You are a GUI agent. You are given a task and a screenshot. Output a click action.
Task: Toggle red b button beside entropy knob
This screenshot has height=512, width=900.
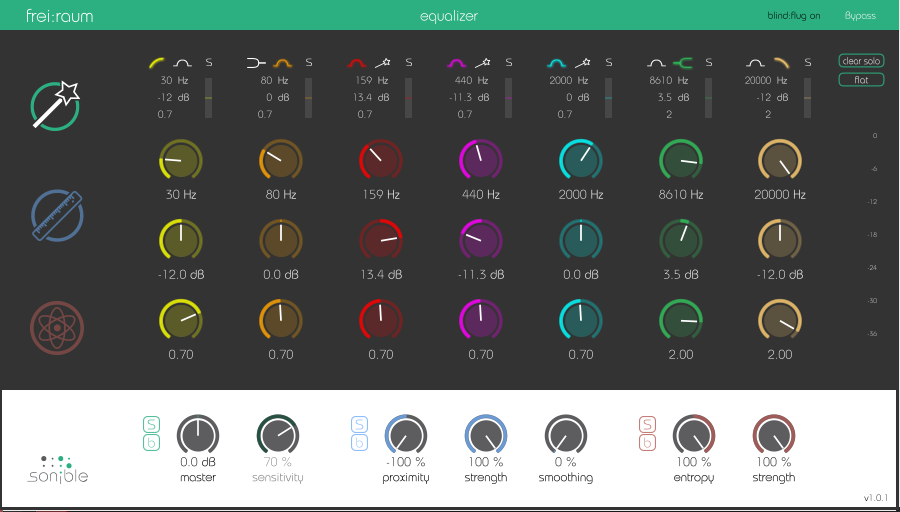[647, 443]
